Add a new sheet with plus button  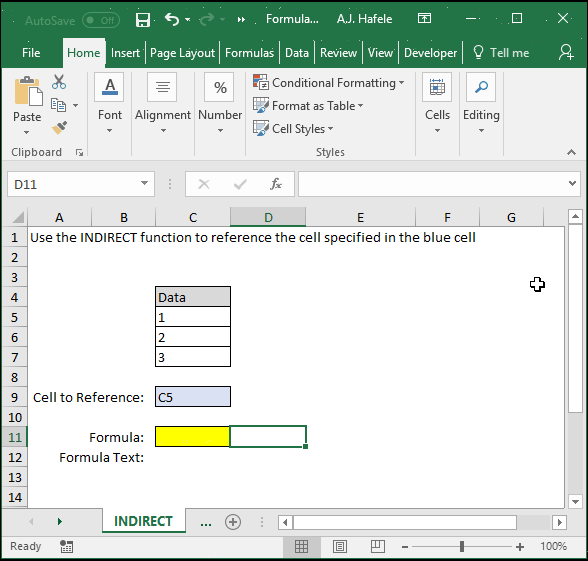point(233,522)
